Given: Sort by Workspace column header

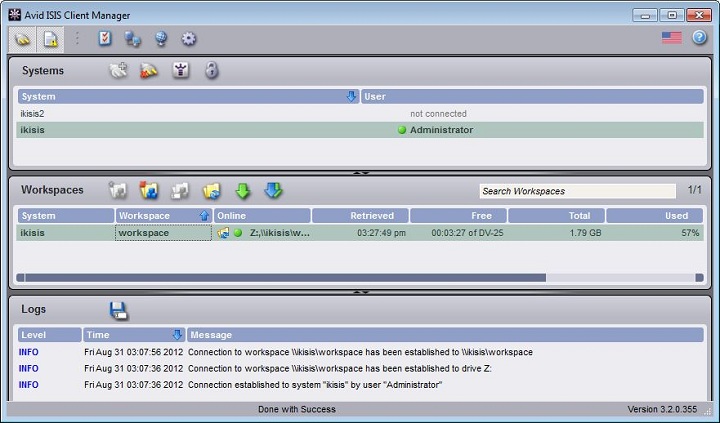Looking at the screenshot, I should click(163, 215).
